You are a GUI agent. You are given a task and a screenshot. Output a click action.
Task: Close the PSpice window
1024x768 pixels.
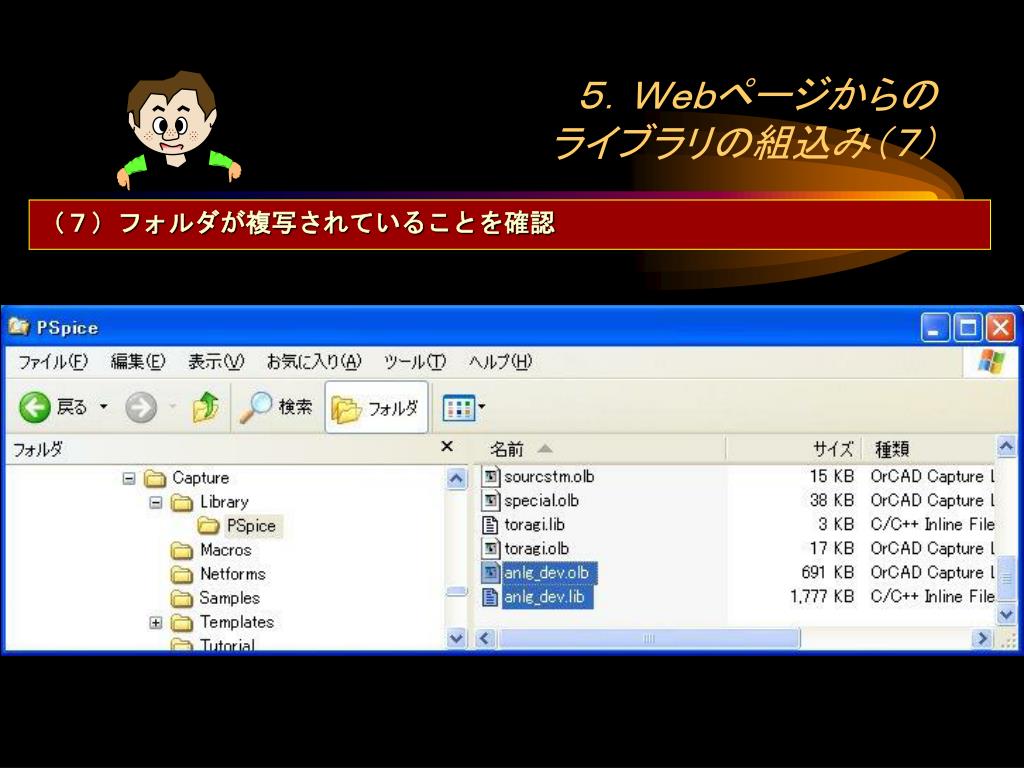(1000, 328)
